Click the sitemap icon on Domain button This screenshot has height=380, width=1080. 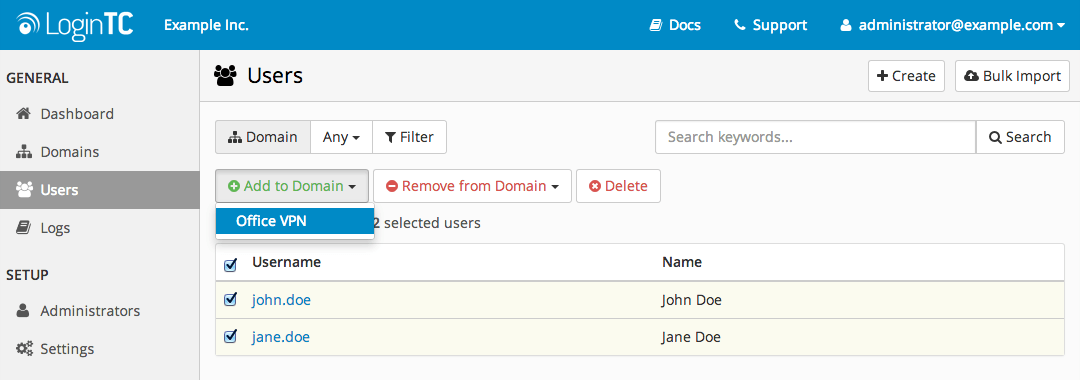click(x=235, y=137)
